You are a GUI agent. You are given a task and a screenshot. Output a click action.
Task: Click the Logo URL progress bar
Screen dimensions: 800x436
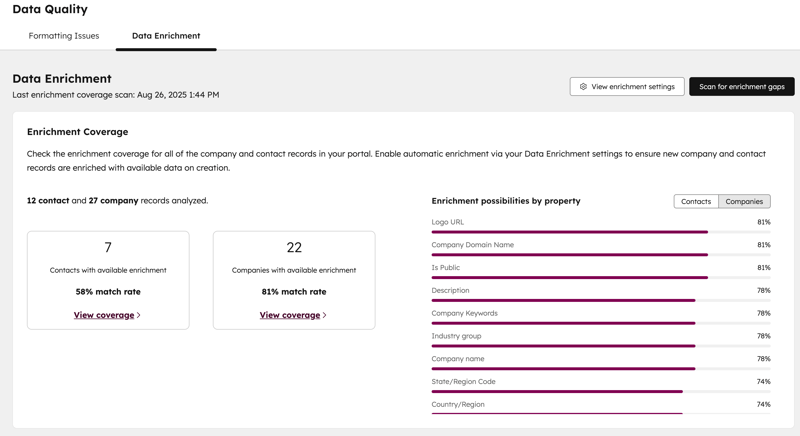pos(600,232)
